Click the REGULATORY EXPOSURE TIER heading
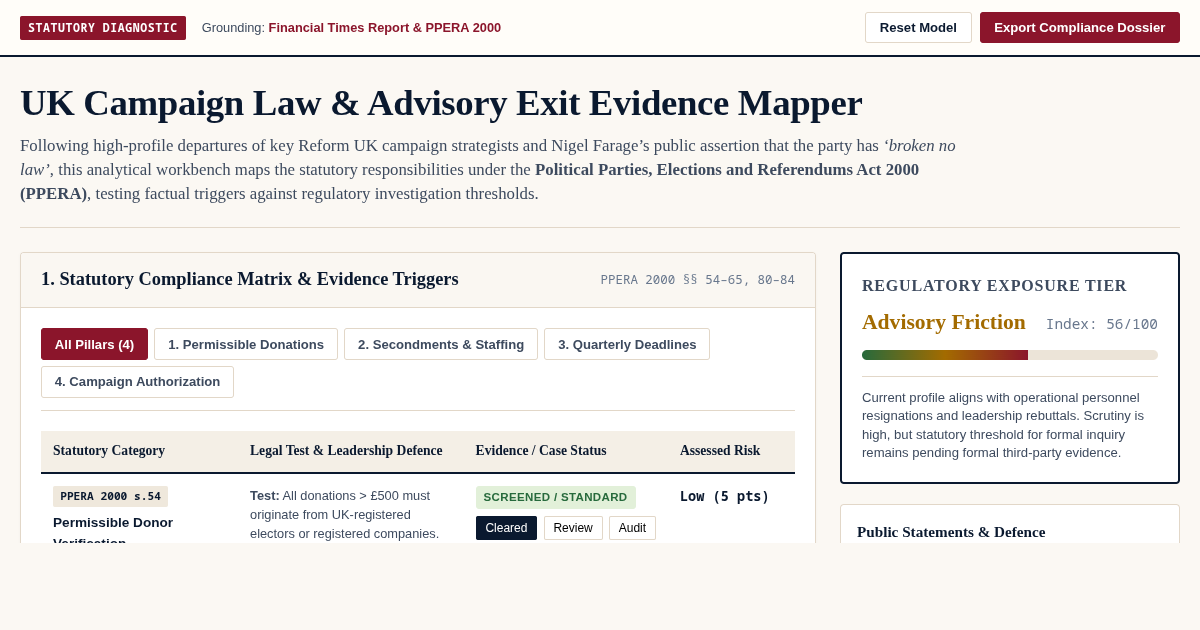Screen dimensions: 1200x630 pyautogui.click(x=994, y=286)
